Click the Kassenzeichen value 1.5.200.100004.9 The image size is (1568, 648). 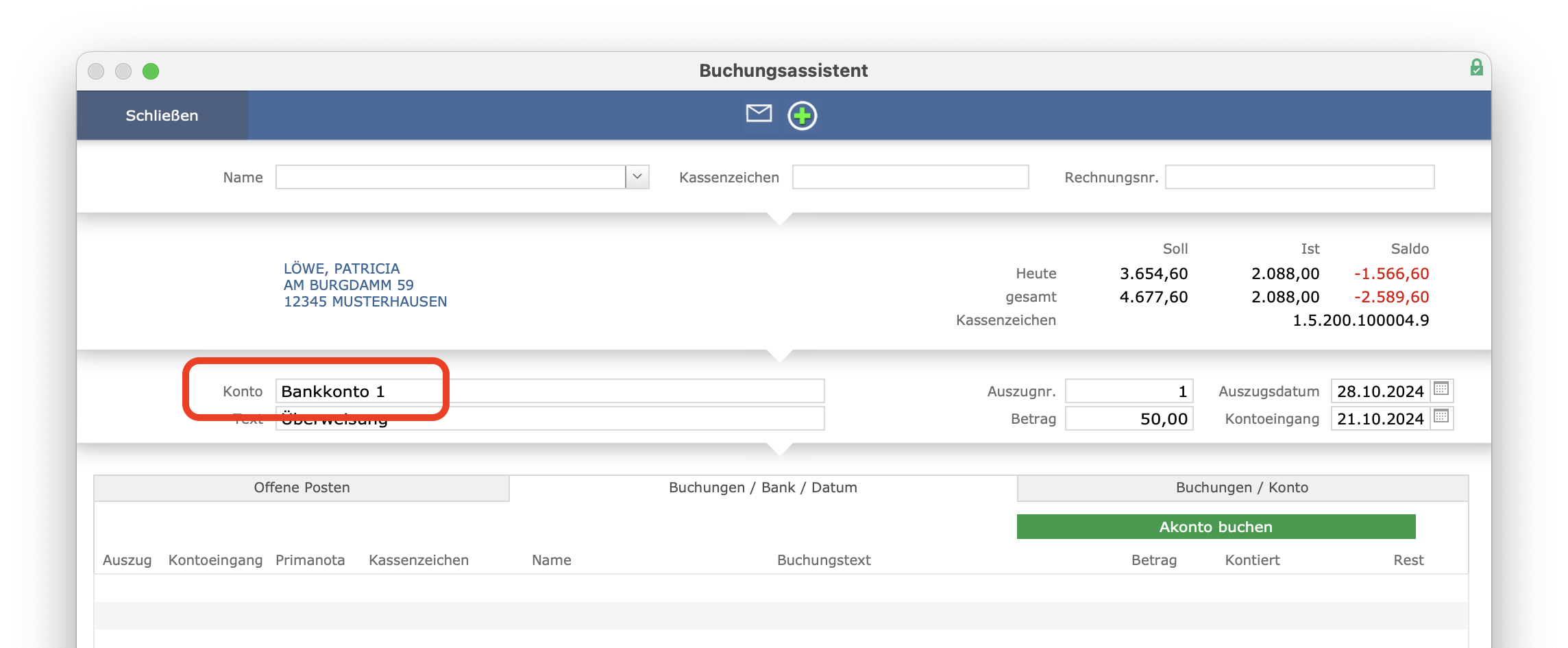point(1360,320)
